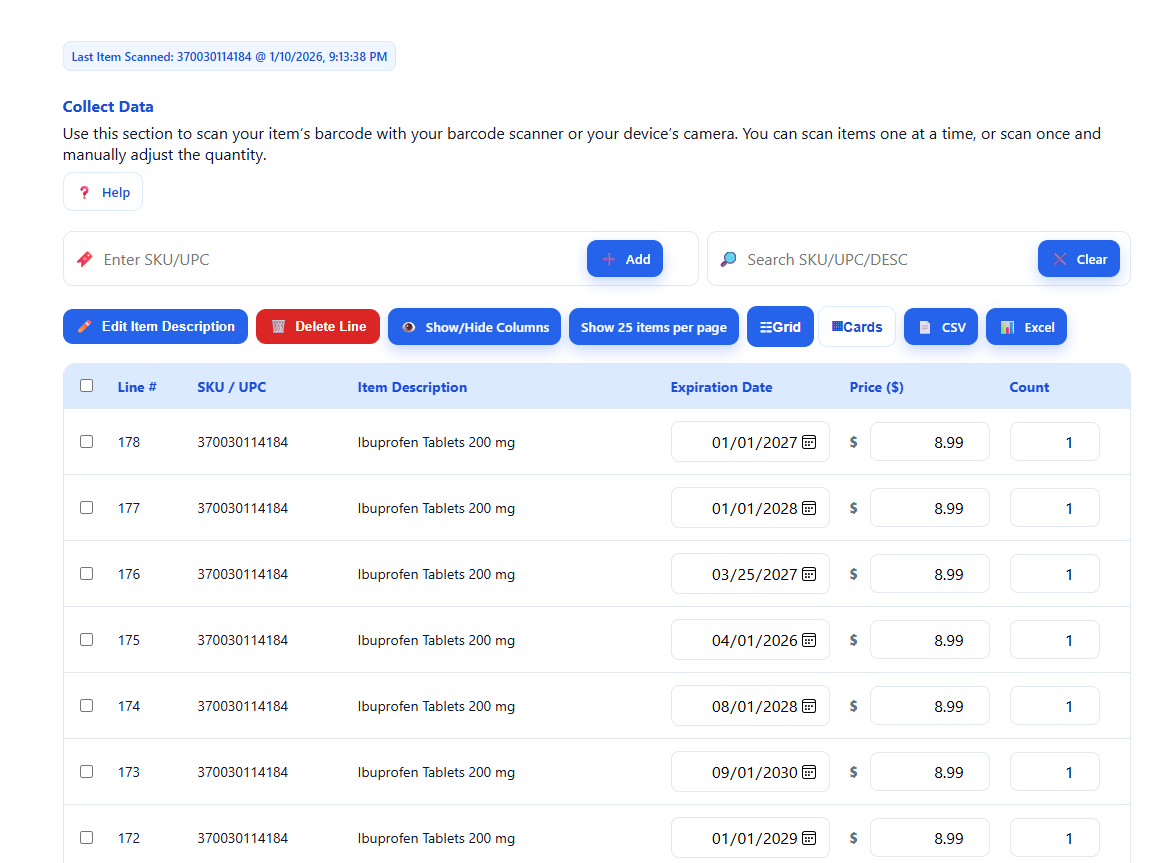Switch to Cards view
This screenshot has height=863, width=1168.
(x=857, y=326)
